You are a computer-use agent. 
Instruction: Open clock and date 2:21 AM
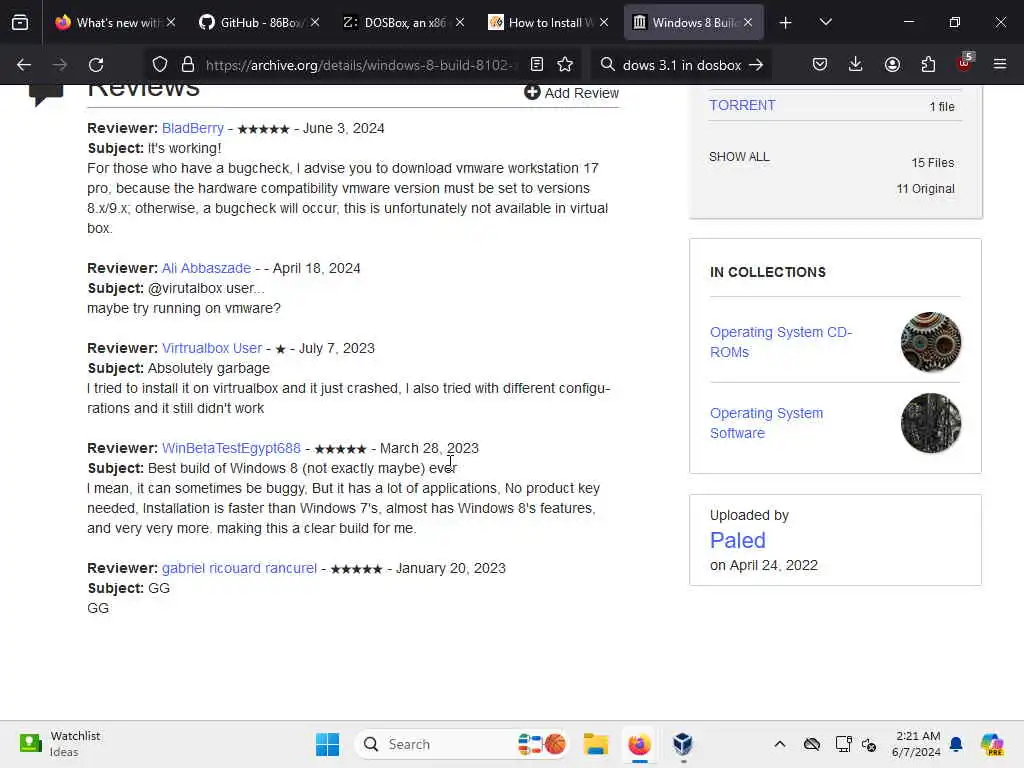point(916,744)
